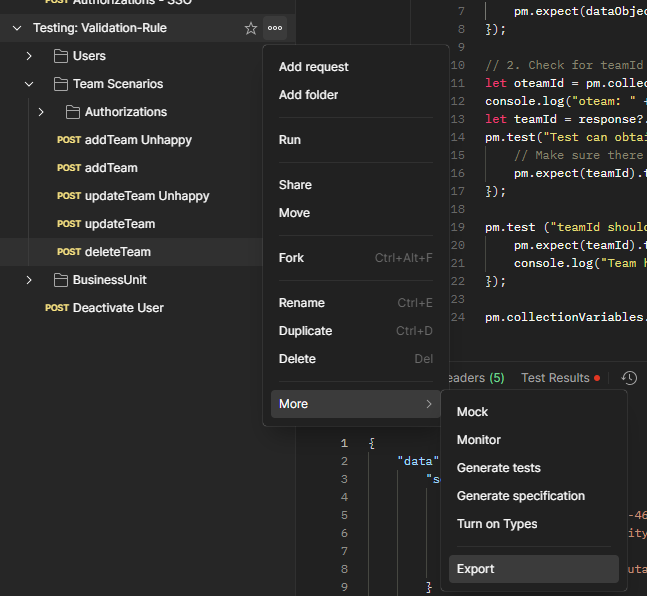This screenshot has width=647, height=596.
Task: Expand the BusinessUnit folder chevron
Action: pyautogui.click(x=29, y=280)
